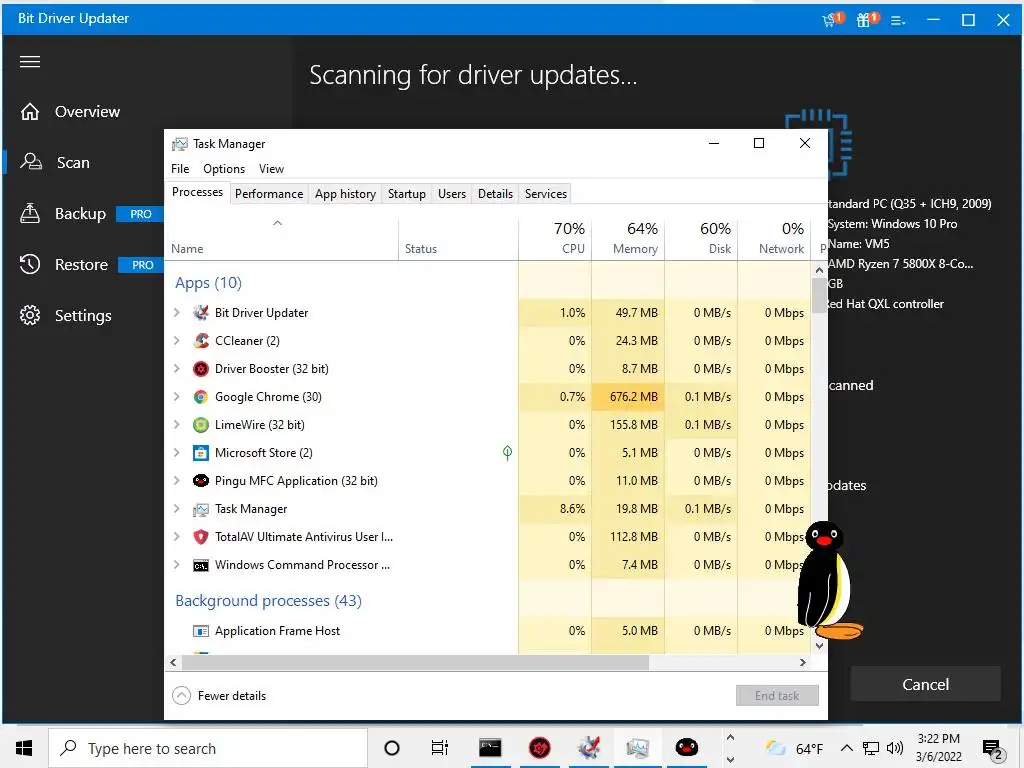Show hidden system tray icons
Image resolution: width=1024 pixels, height=768 pixels.
(x=846, y=748)
